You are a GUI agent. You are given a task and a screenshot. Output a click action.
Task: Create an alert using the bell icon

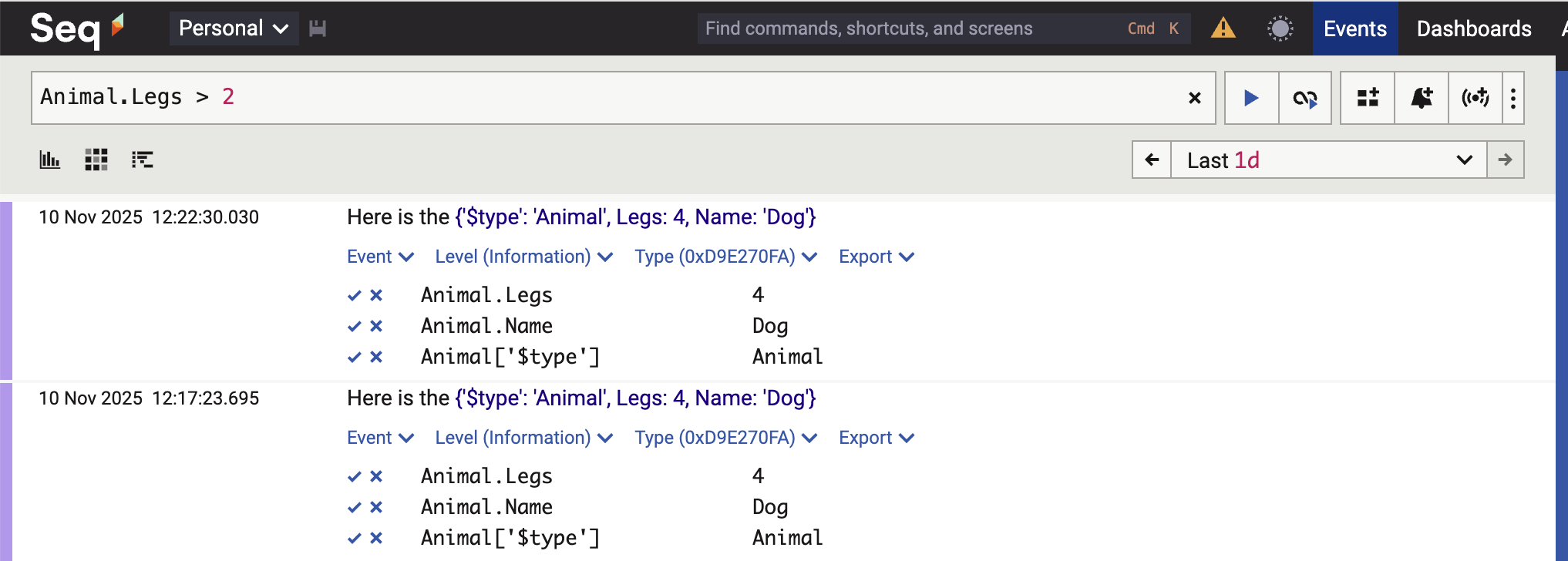[1422, 98]
